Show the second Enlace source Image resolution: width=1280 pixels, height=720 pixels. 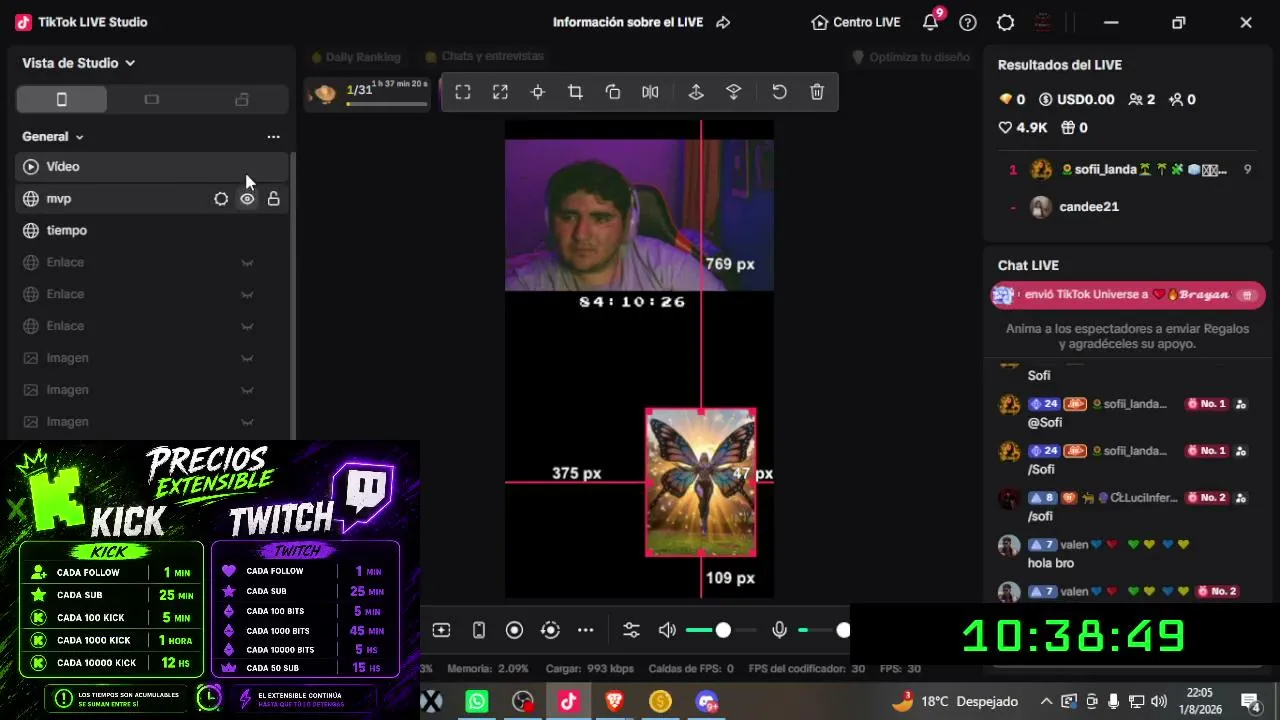[247, 295]
